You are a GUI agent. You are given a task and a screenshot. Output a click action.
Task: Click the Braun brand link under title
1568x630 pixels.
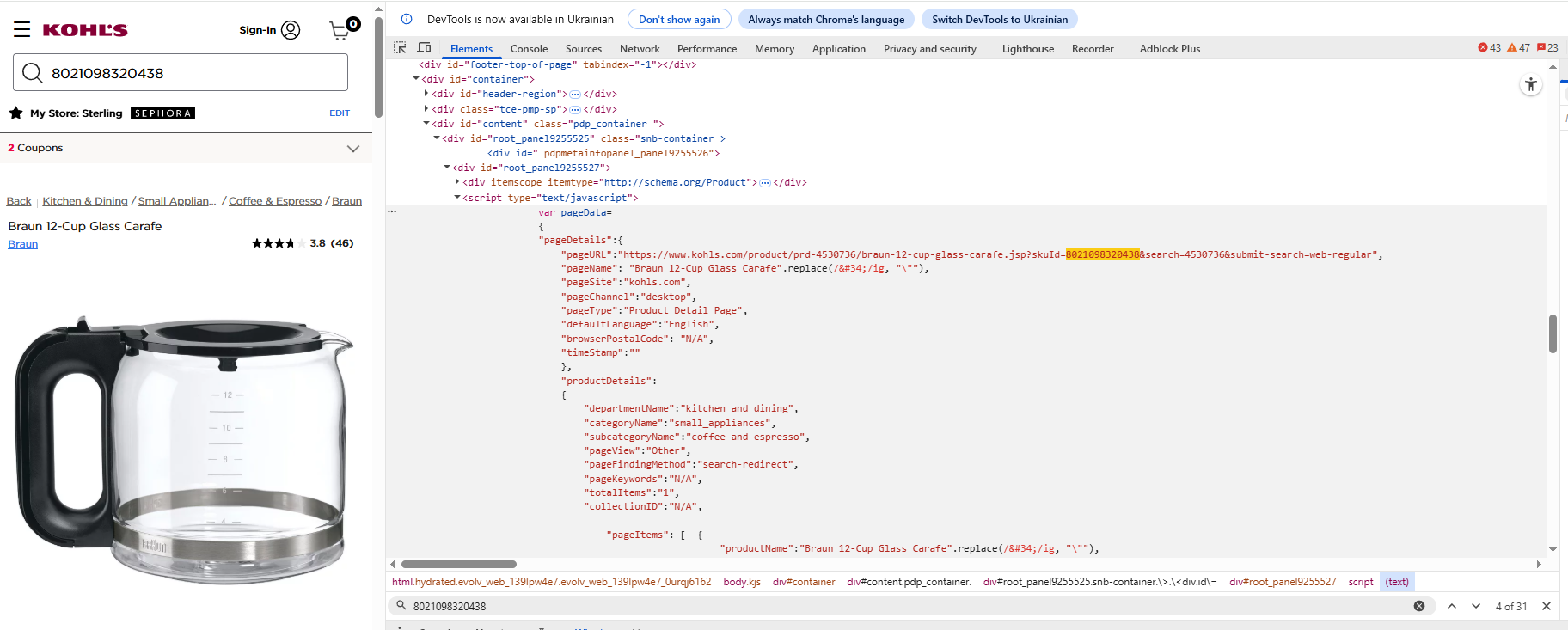click(23, 244)
